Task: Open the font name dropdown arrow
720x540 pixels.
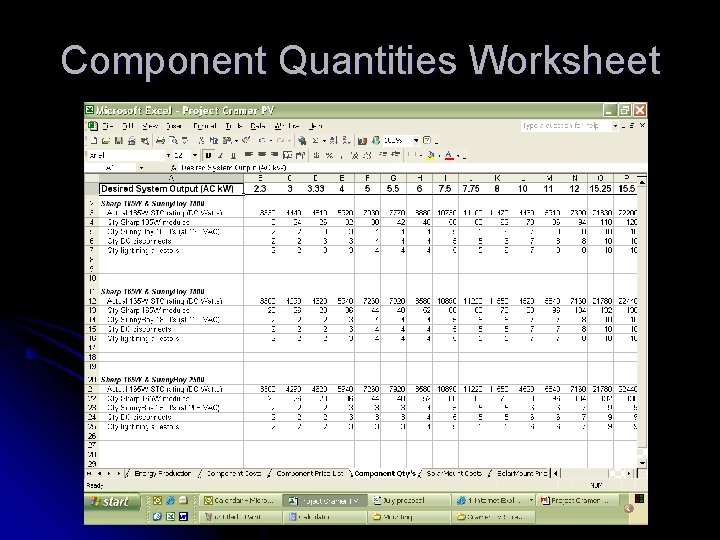Action: tap(169, 156)
